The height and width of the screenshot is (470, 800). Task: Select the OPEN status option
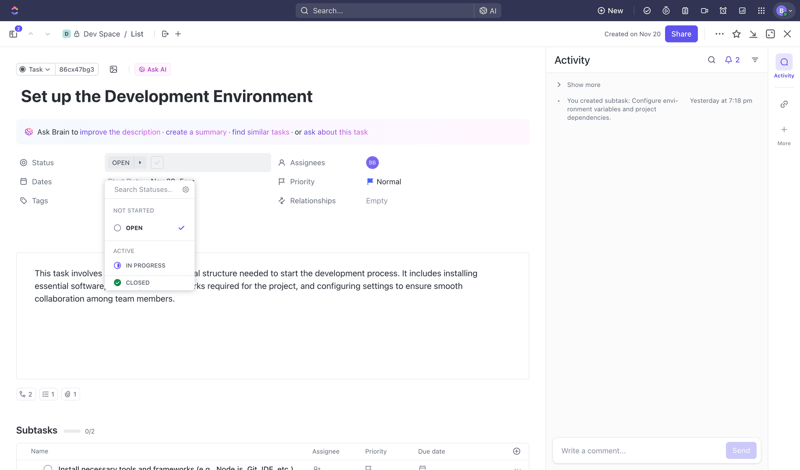pos(149,228)
